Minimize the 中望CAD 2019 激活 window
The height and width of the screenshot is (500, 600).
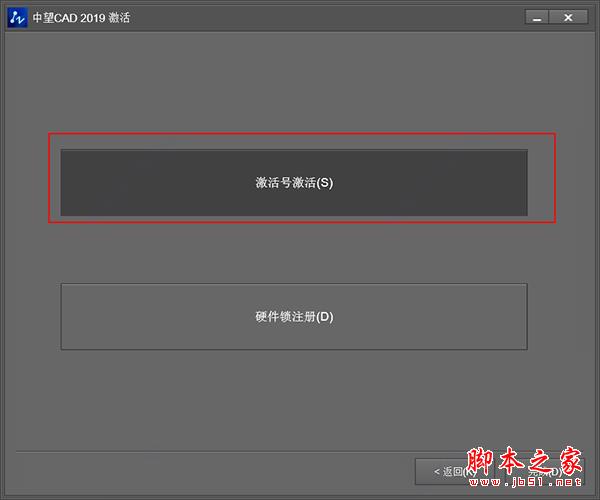point(537,17)
